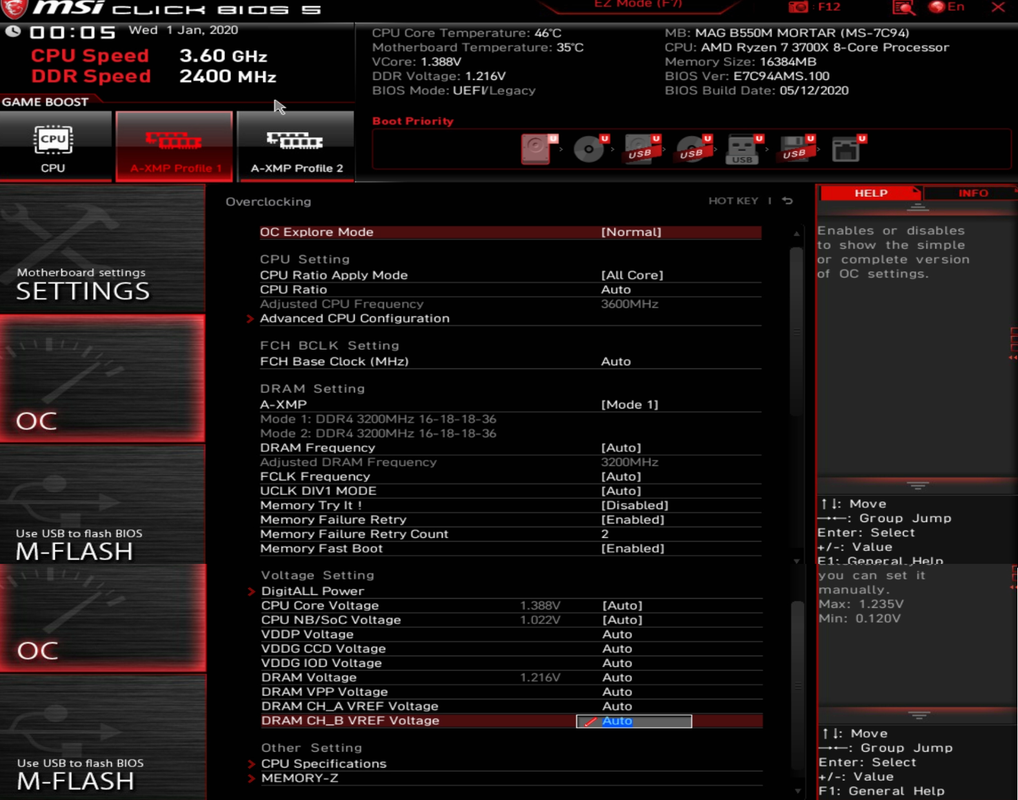Click the highlighted DRAM CH_B VREF edit box
The height and width of the screenshot is (800, 1018).
[634, 721]
